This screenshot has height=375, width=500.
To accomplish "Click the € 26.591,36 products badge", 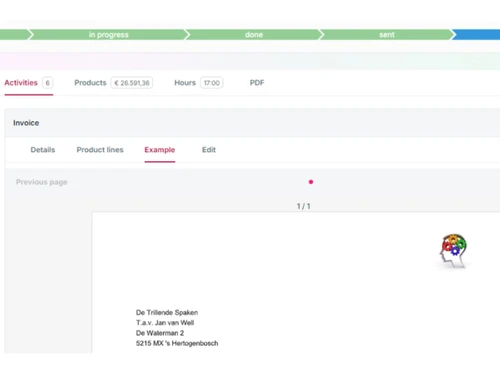I will 132,83.
